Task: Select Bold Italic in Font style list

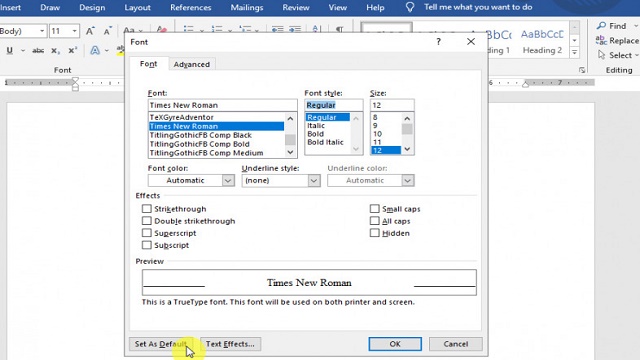Action: (x=325, y=142)
